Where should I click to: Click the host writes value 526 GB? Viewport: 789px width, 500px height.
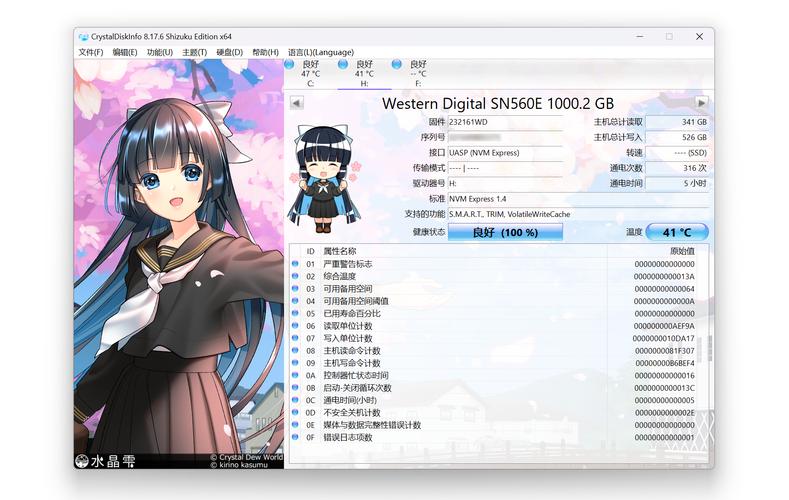(677, 137)
